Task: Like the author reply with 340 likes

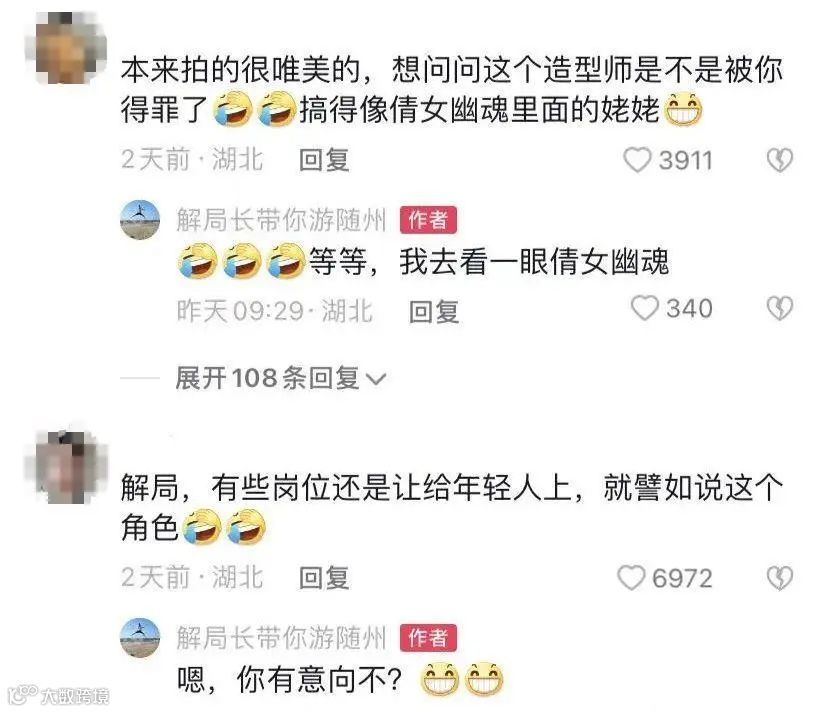Action: (x=644, y=308)
